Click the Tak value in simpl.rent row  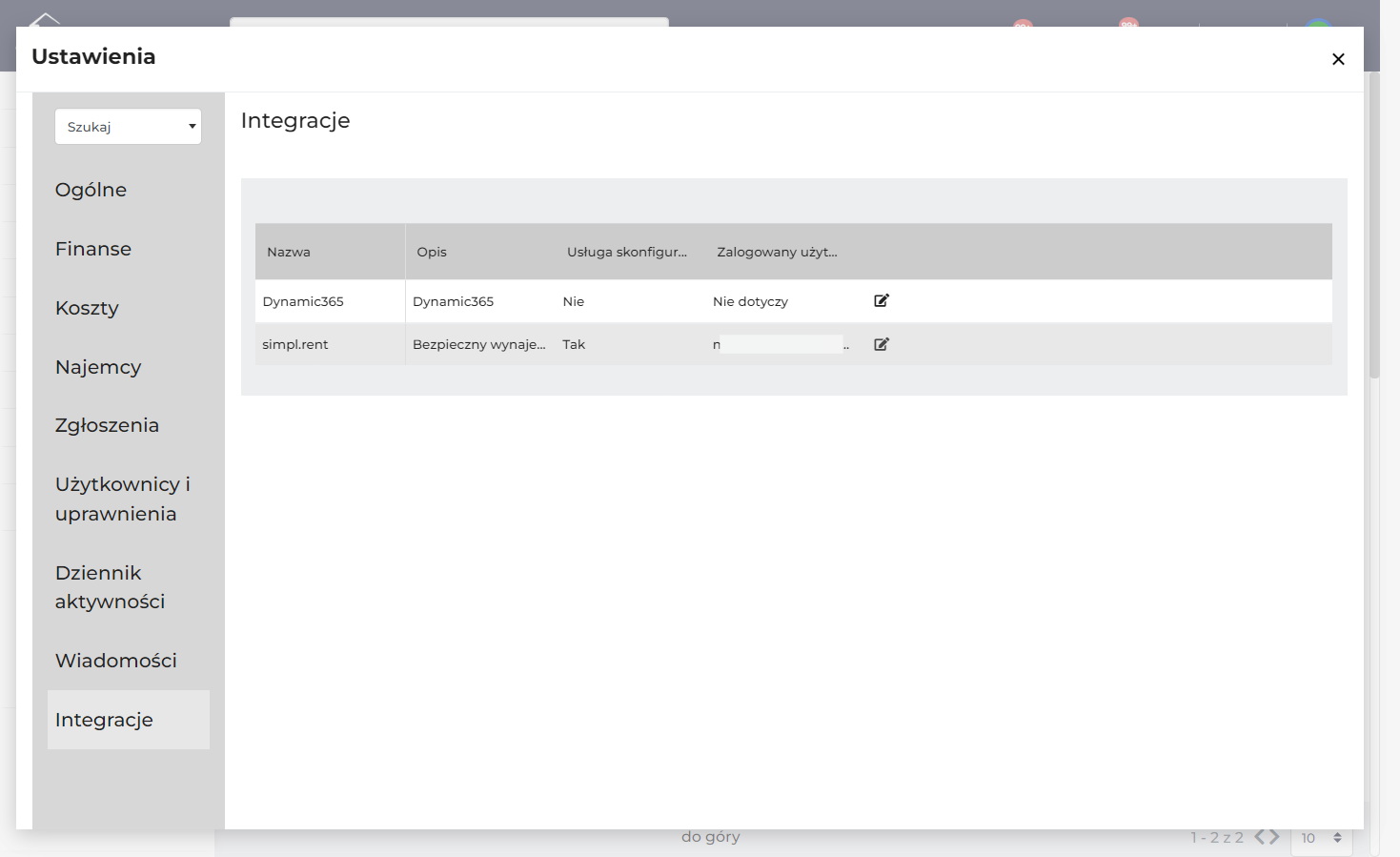(574, 344)
